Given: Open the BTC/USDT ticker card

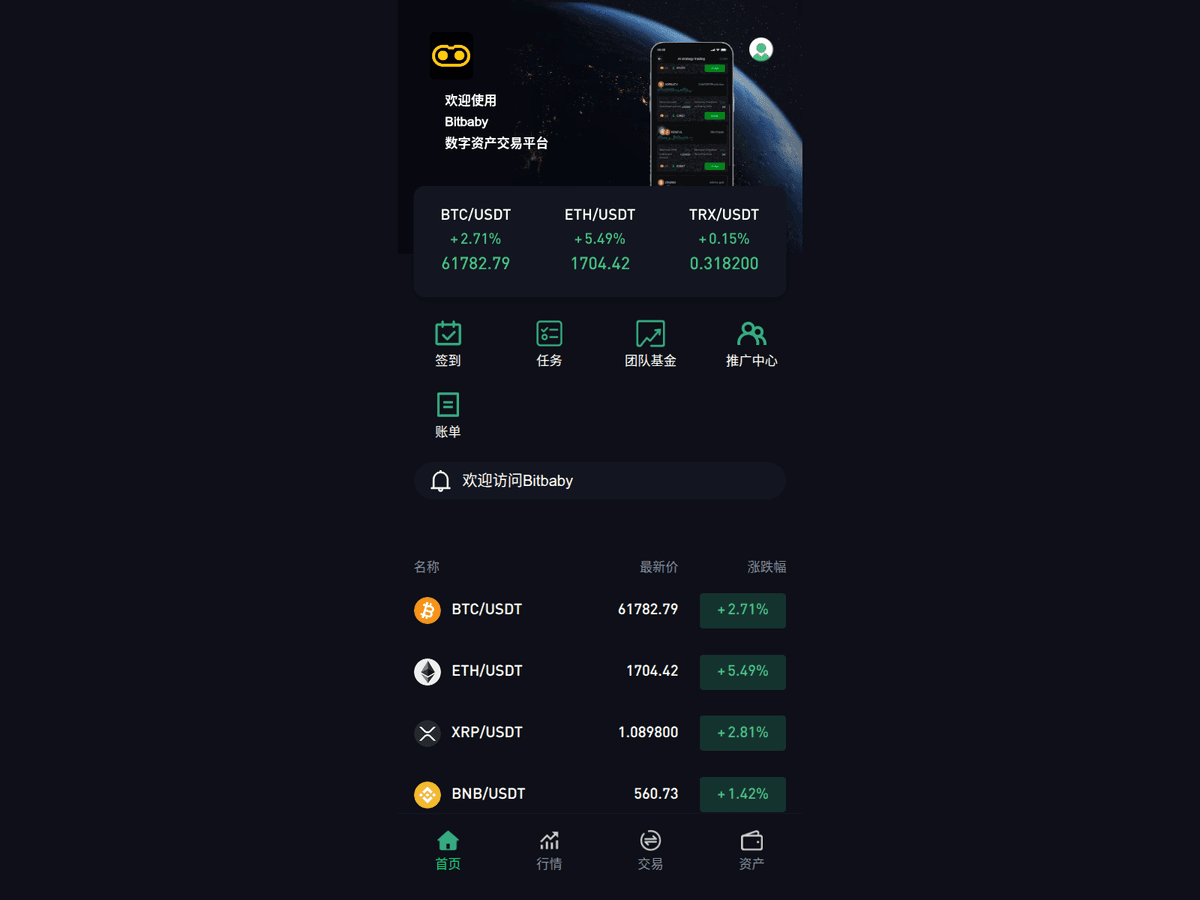Looking at the screenshot, I should point(476,240).
